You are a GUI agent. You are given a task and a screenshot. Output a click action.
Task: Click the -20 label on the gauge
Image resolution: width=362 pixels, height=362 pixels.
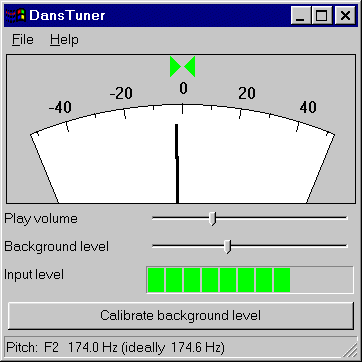coord(121,94)
